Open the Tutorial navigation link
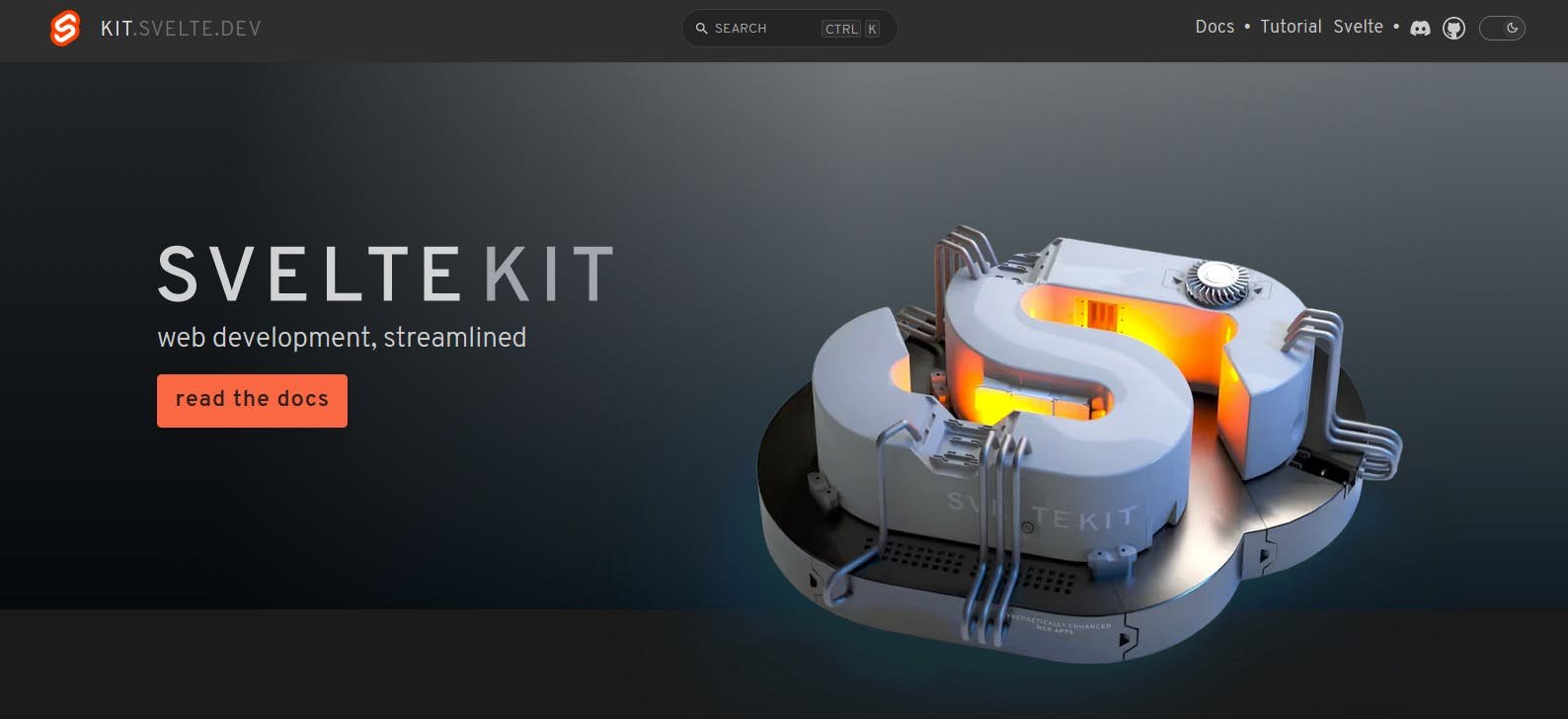Screen dimensions: 1568x719 coord(1291,27)
